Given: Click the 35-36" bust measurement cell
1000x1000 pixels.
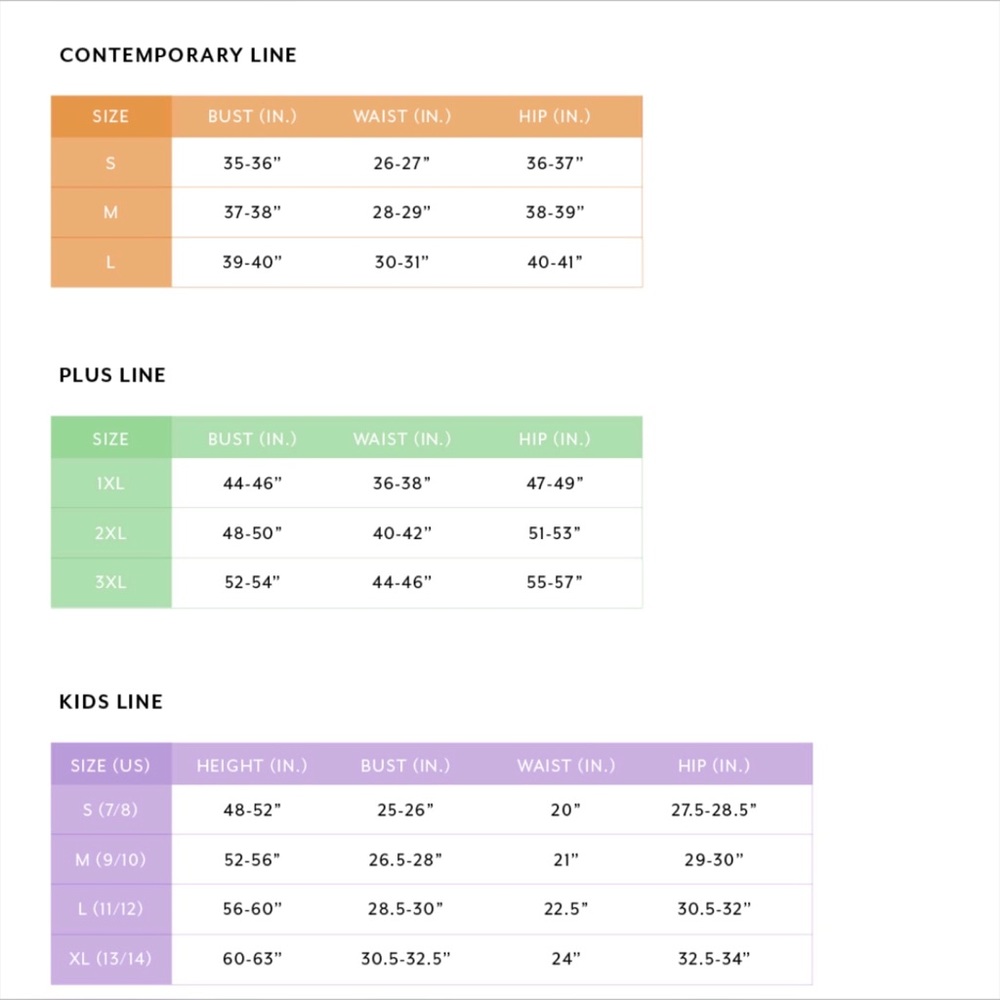Looking at the screenshot, I should [x=252, y=163].
